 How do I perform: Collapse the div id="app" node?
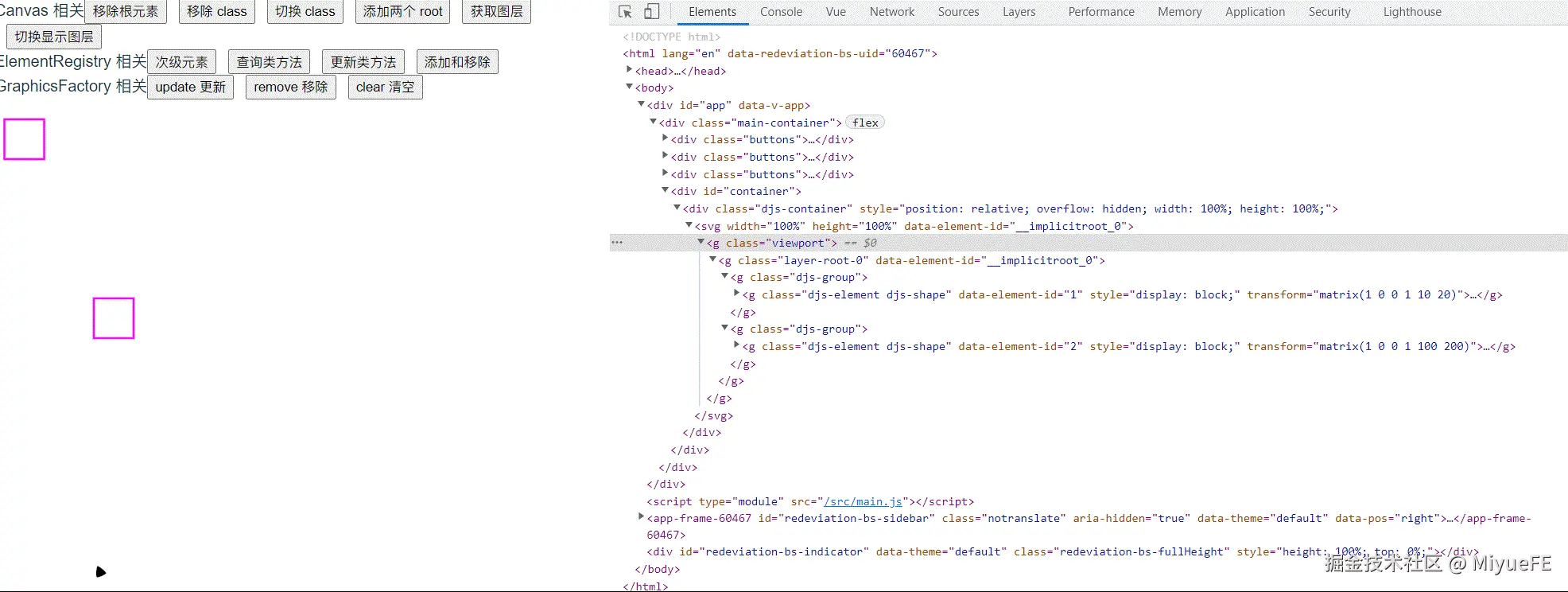tap(641, 104)
